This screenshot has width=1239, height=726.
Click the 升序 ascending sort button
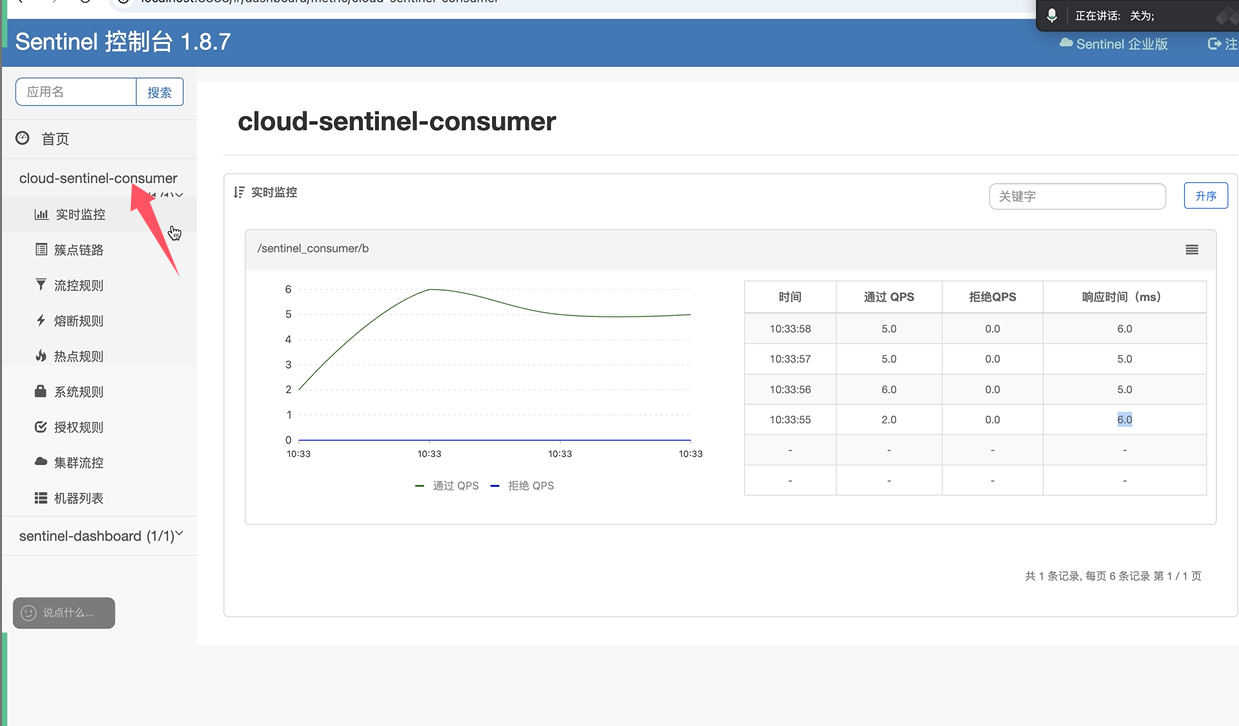click(1206, 196)
